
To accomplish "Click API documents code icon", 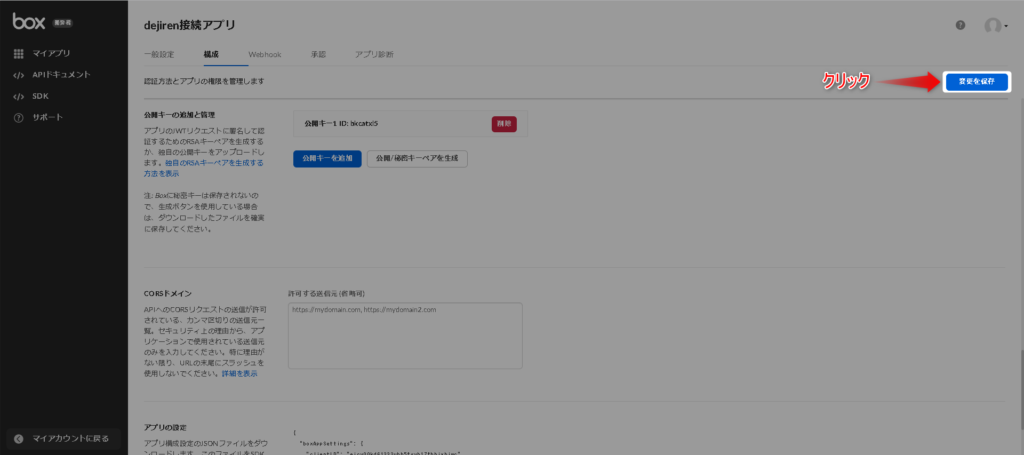I will pyautogui.click(x=18, y=75).
